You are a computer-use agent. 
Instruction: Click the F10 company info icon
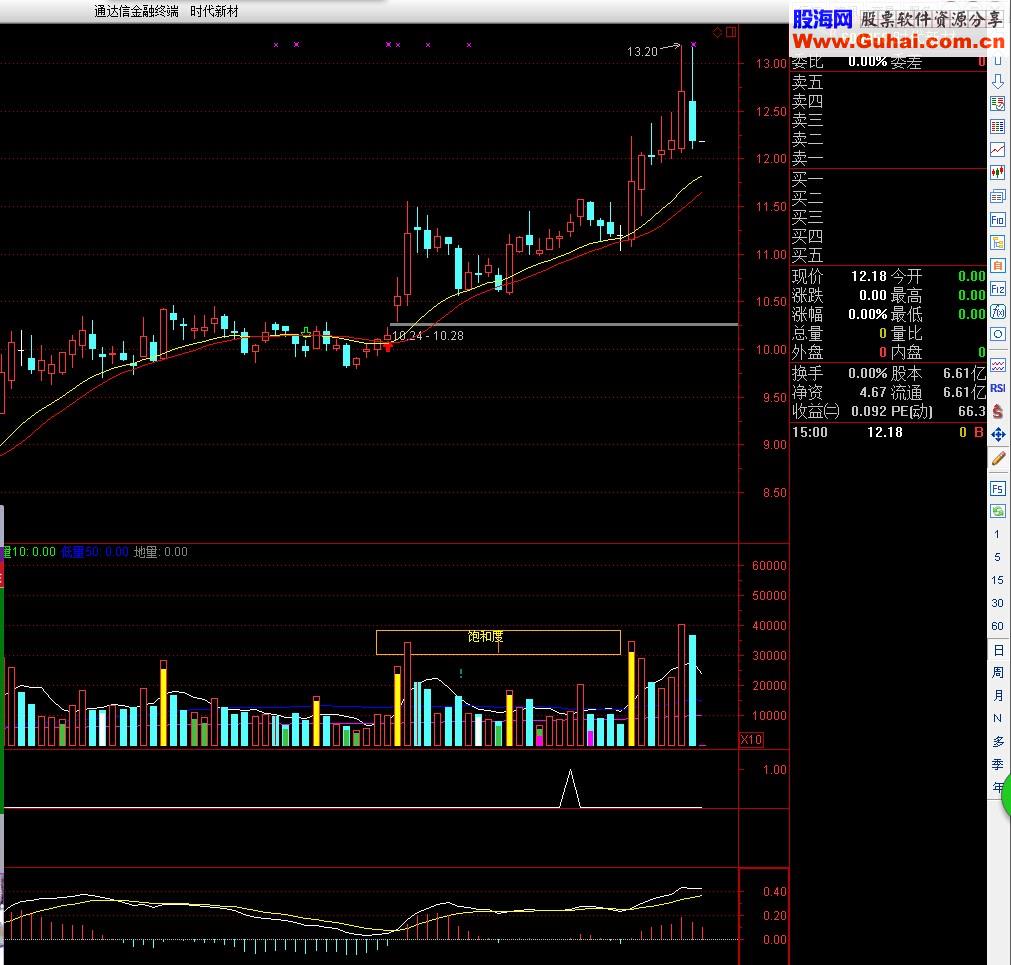click(997, 220)
